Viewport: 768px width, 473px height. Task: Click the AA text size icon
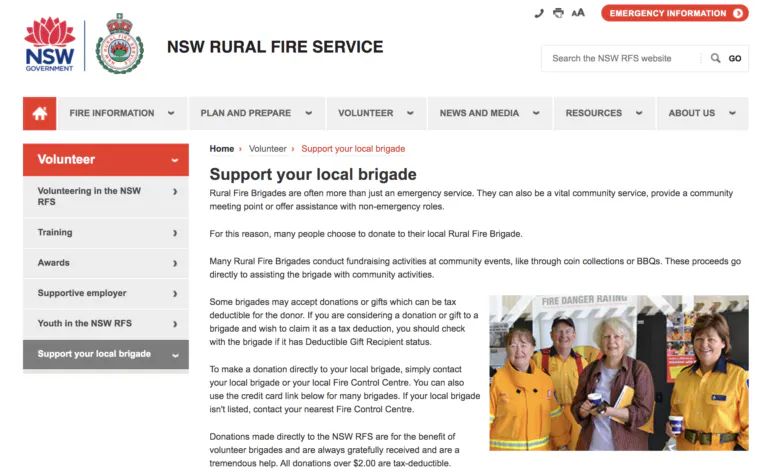coord(578,13)
